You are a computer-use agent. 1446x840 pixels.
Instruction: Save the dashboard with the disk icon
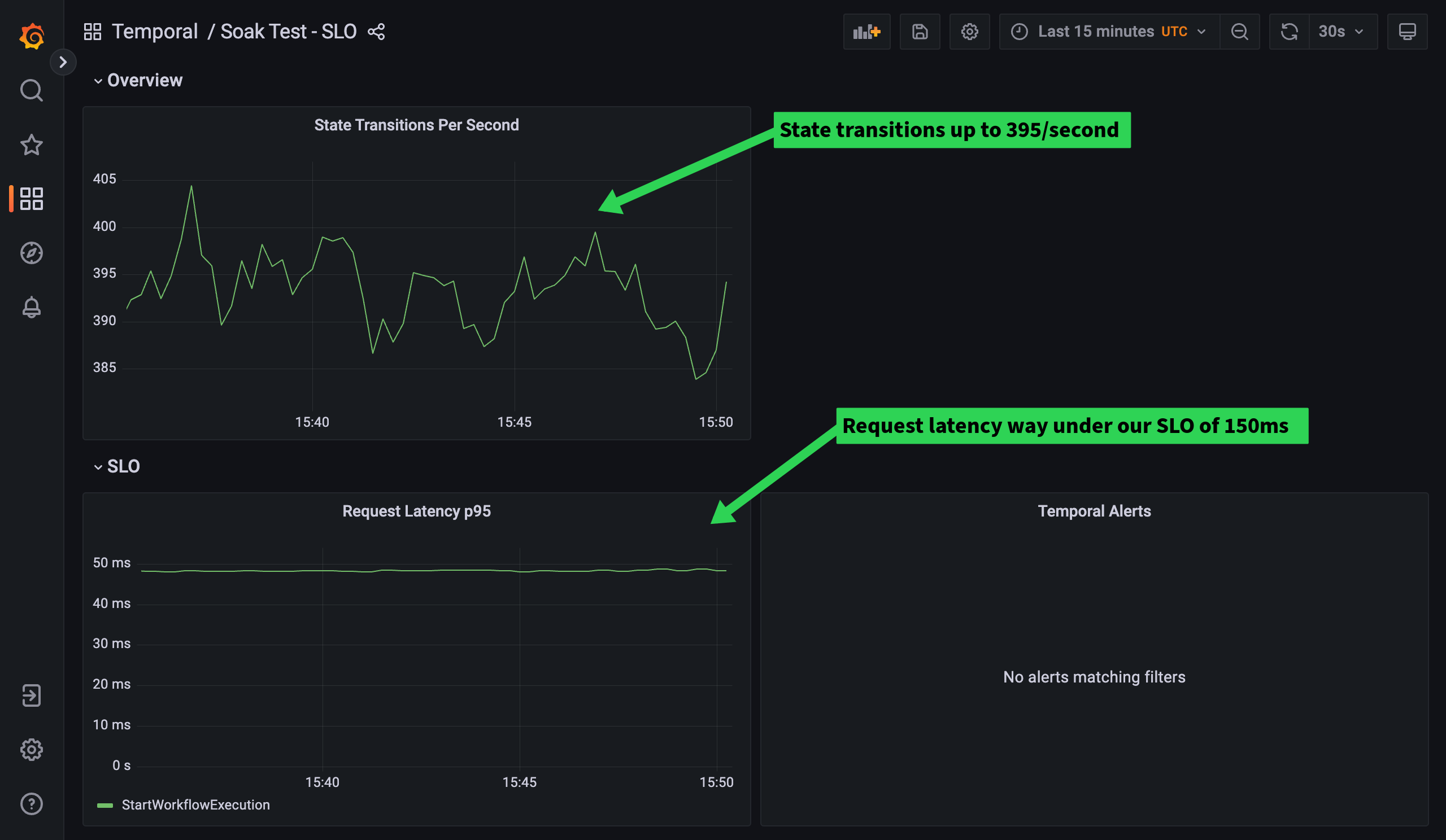point(920,32)
